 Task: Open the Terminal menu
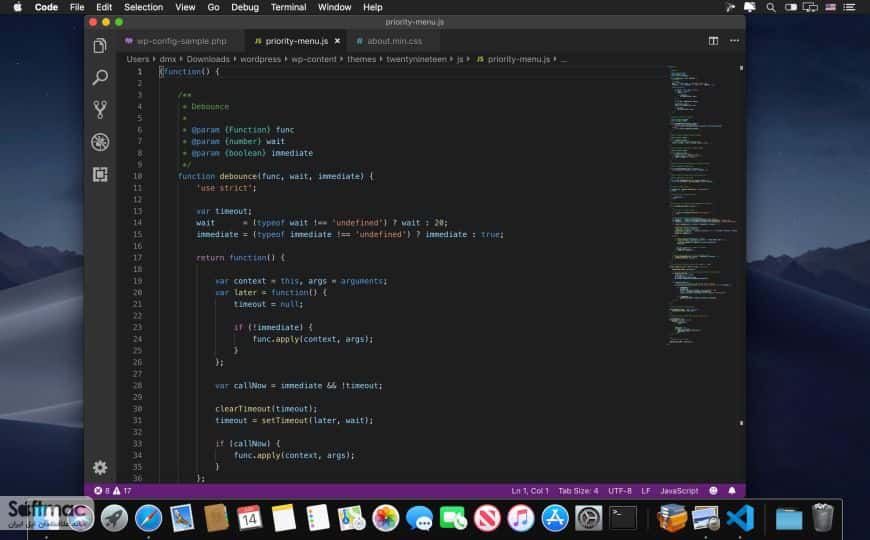pos(289,7)
